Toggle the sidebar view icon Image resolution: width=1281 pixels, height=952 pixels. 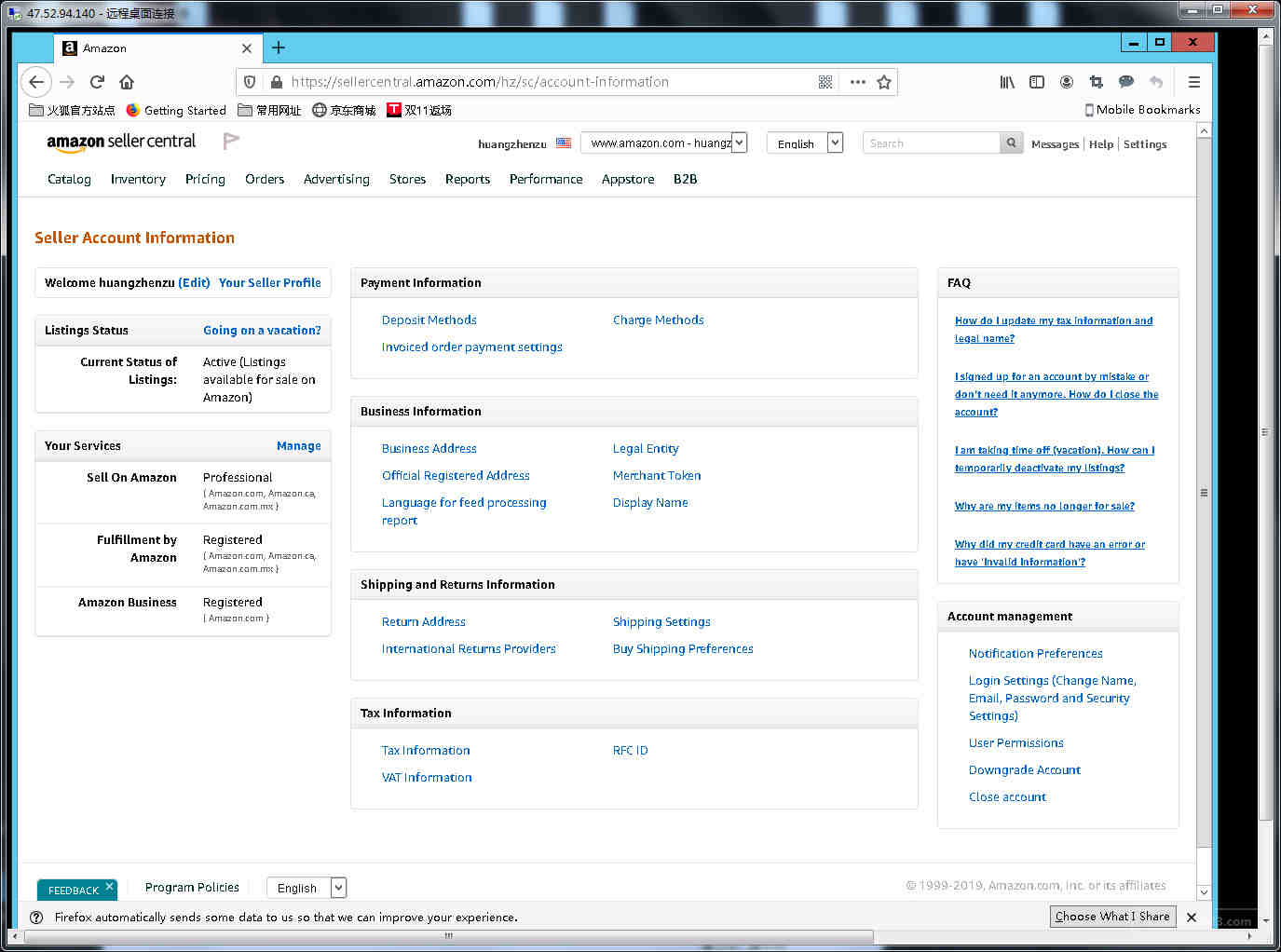click(1037, 82)
